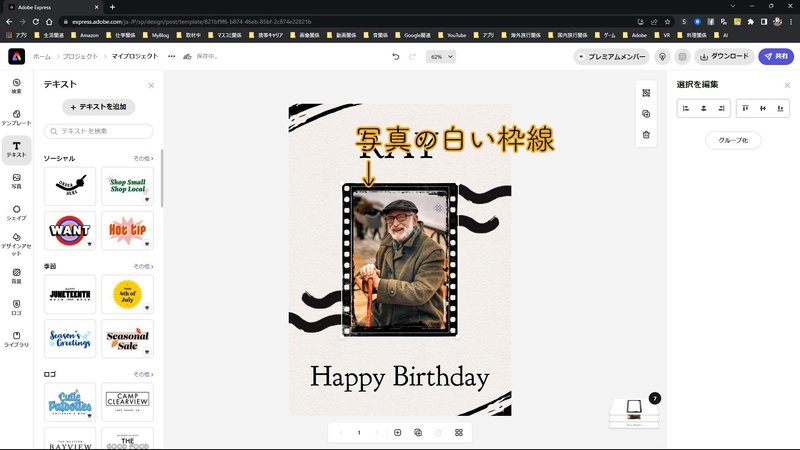
Task: Expand more Social (ソーシャル) text templates
Action: (x=143, y=159)
